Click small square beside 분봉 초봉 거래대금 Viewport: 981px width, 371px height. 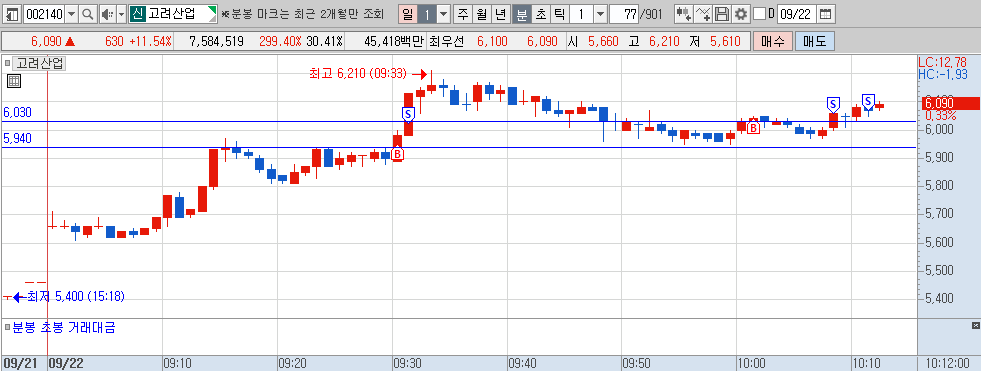[7, 327]
